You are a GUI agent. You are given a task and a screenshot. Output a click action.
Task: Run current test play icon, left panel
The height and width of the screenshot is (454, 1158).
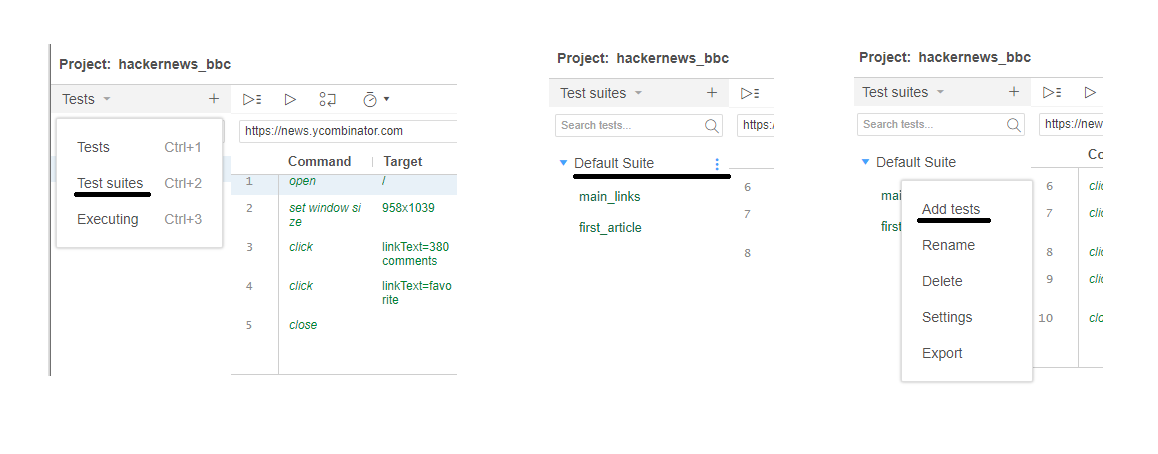(290, 99)
